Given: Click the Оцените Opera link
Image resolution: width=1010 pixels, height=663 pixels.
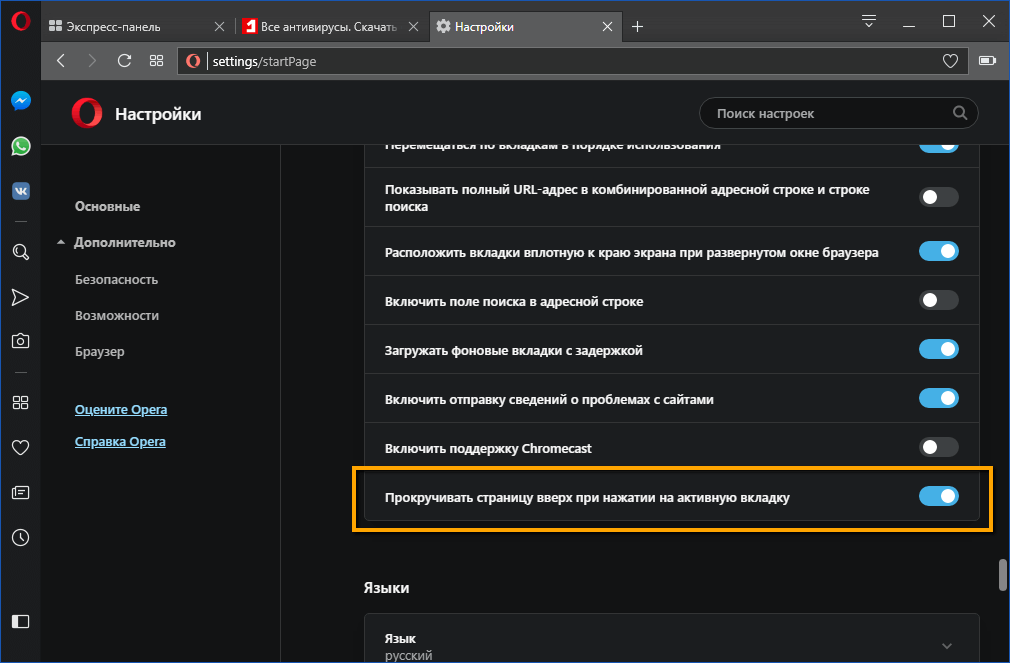Looking at the screenshot, I should pos(121,409).
